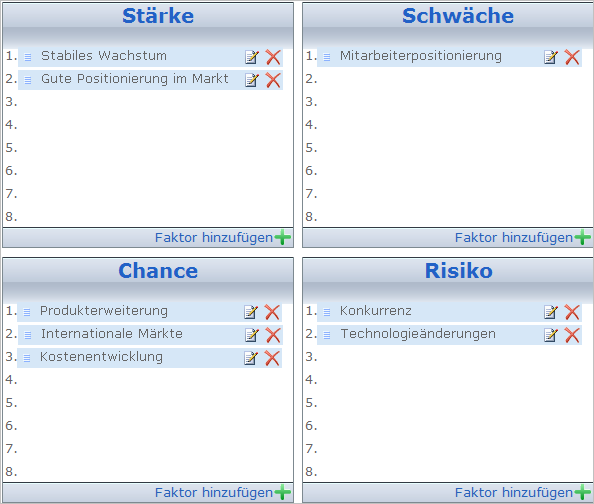Image resolution: width=594 pixels, height=504 pixels.
Task: Click the drag handle beside Kostenentwicklung
Action: (27, 358)
